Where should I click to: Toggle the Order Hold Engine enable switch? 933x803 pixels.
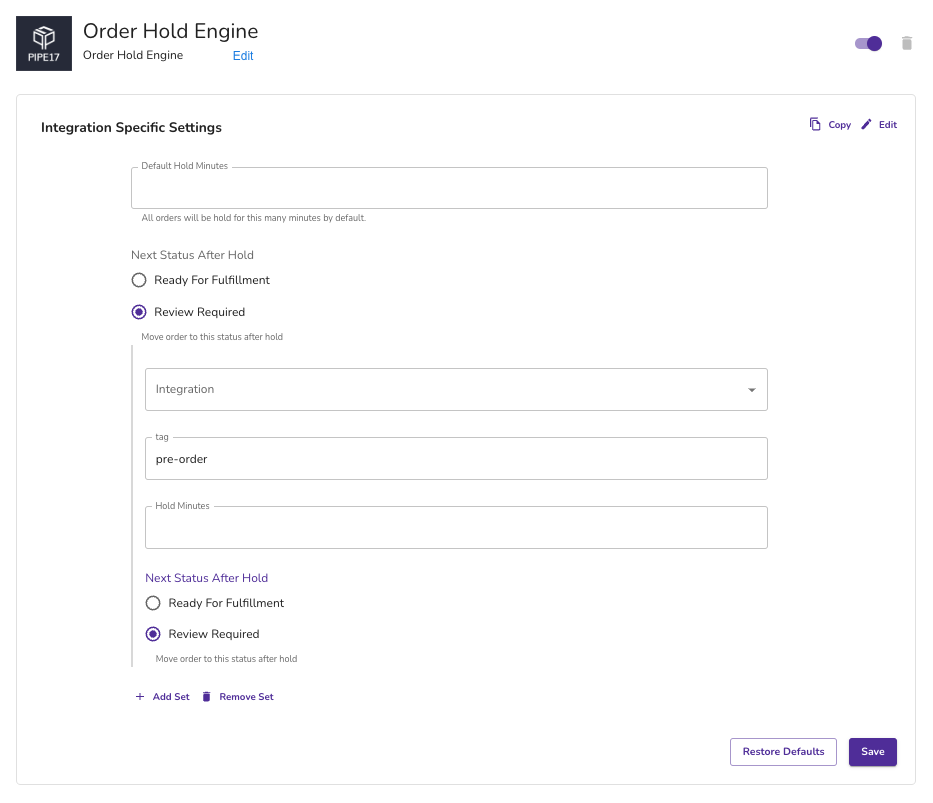[x=868, y=43]
